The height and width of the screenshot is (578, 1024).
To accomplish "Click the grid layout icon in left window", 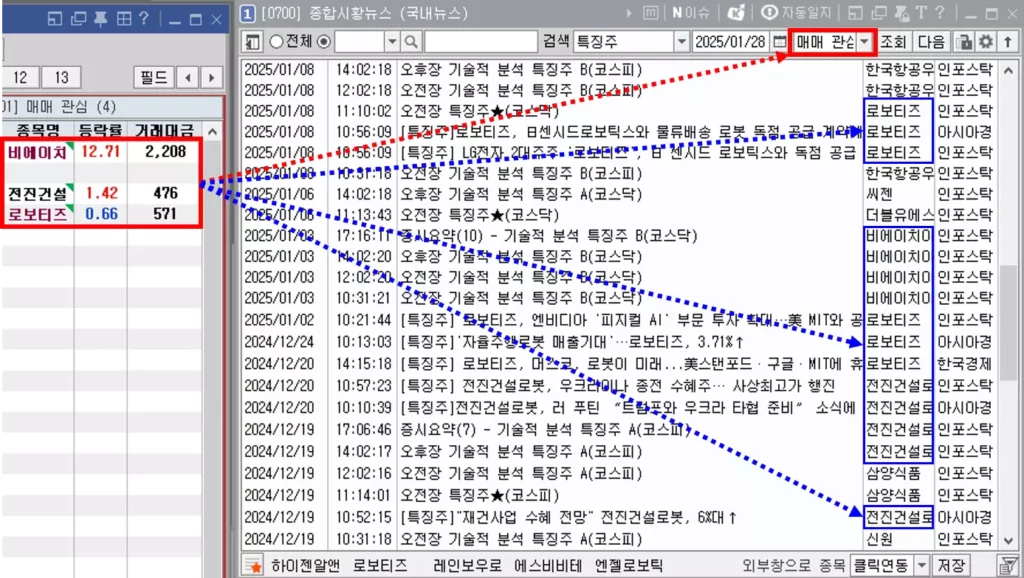I will click(123, 19).
